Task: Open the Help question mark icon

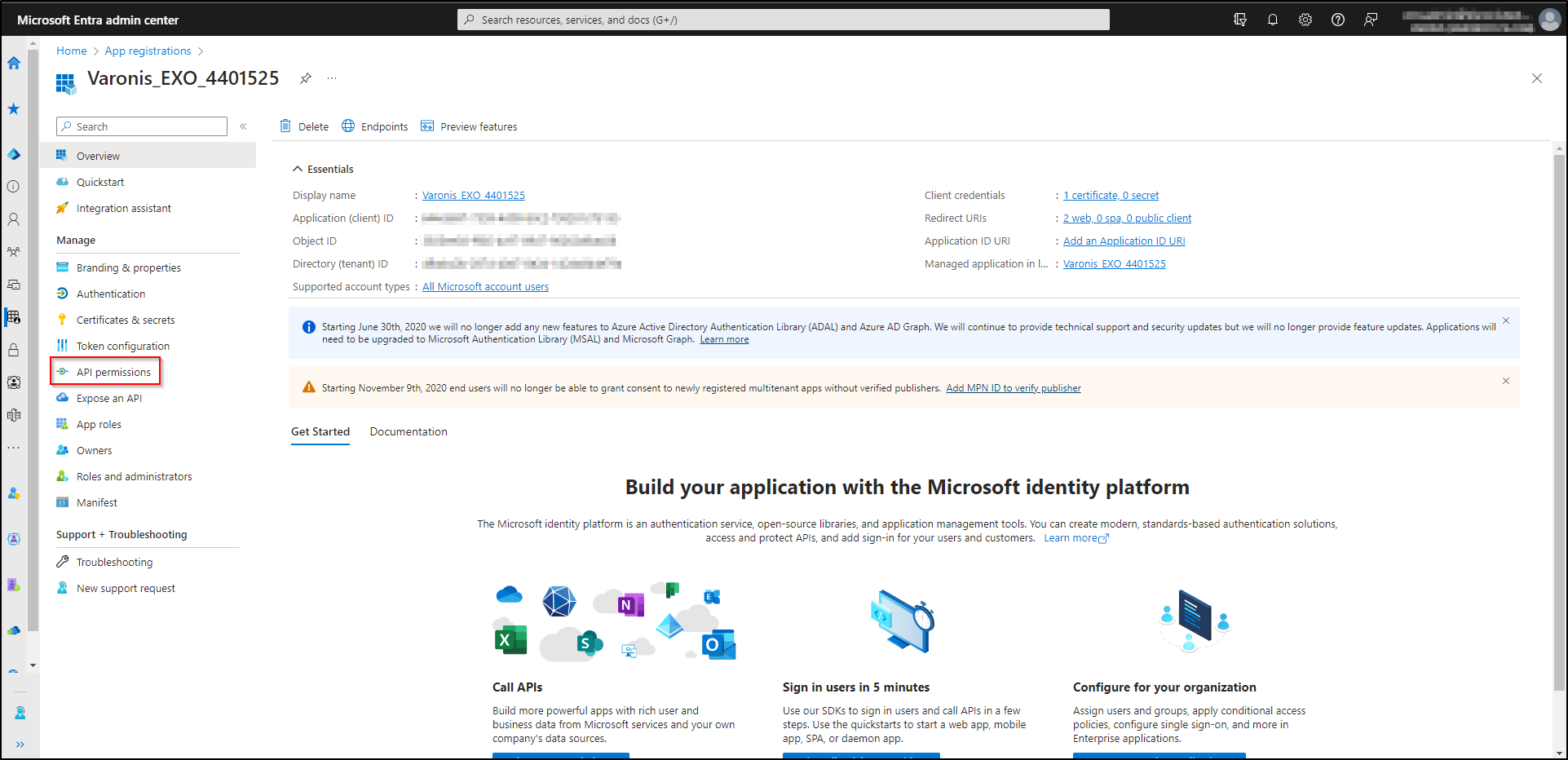Action: pos(1338,19)
